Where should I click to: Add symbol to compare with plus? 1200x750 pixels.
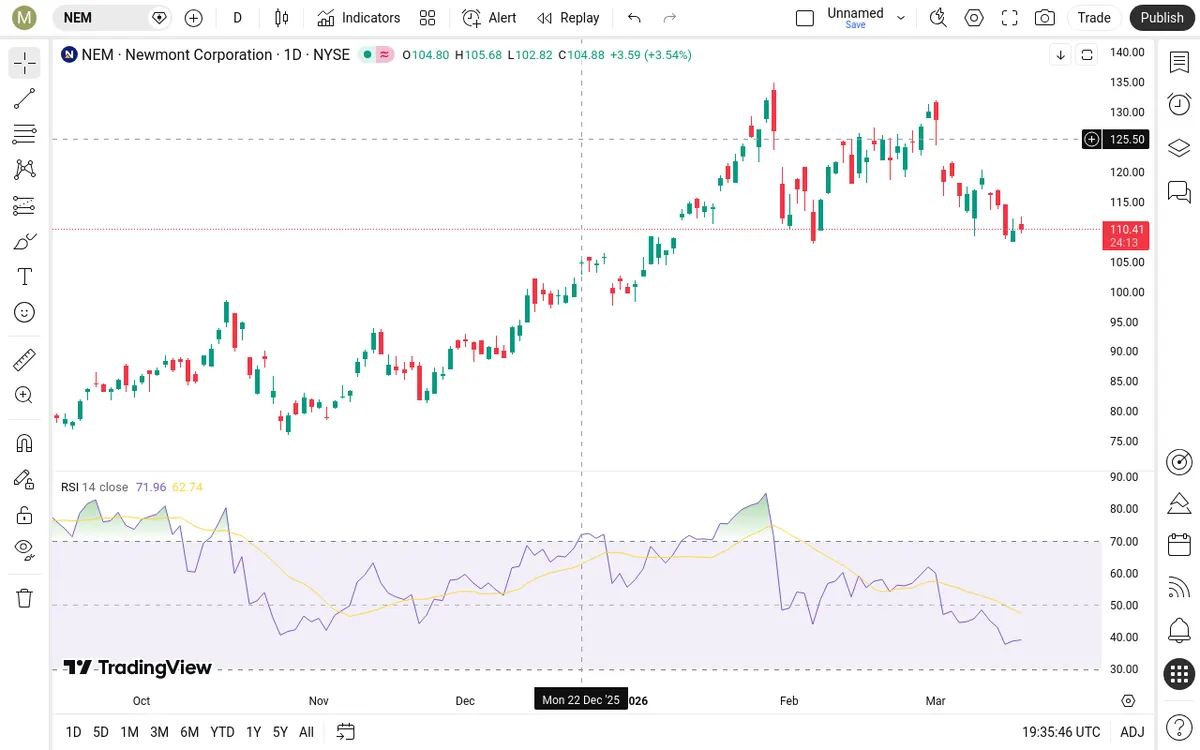[x=194, y=18]
